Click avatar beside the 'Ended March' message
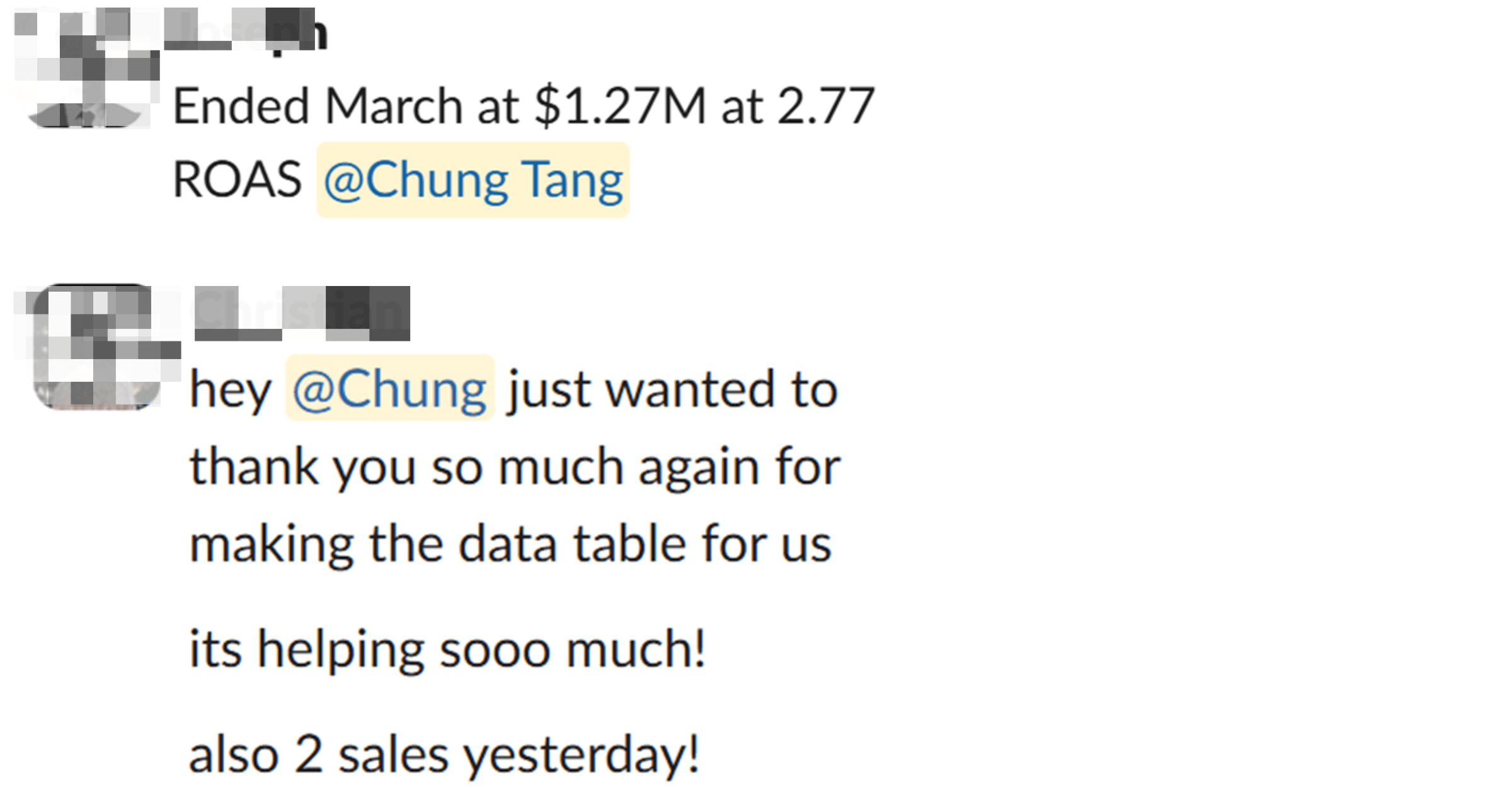This screenshot has width=1512, height=790. (86, 68)
